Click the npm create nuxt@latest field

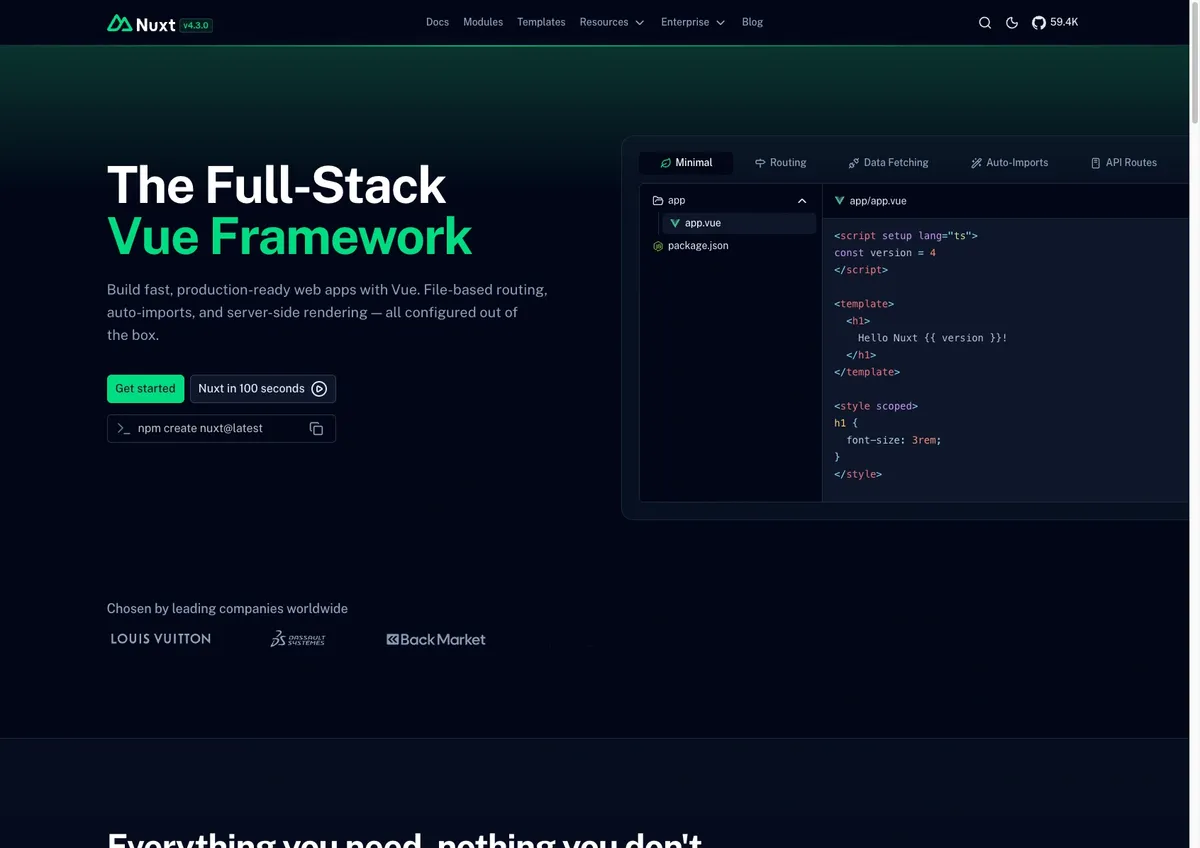221,428
